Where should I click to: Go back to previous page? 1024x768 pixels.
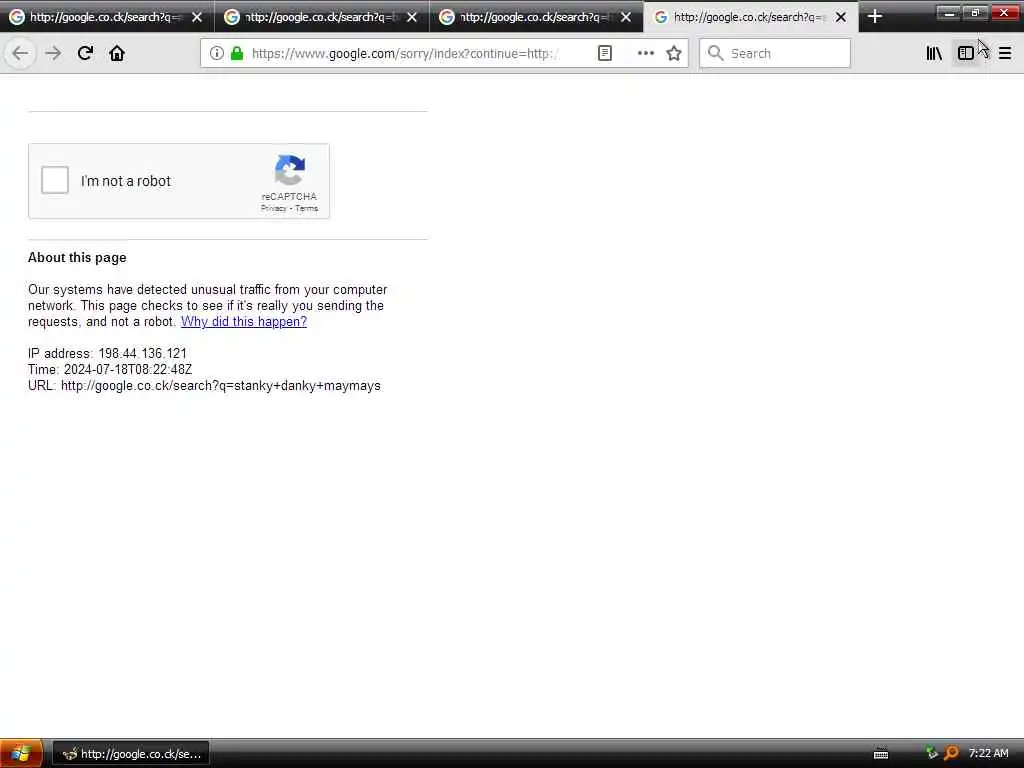click(20, 54)
